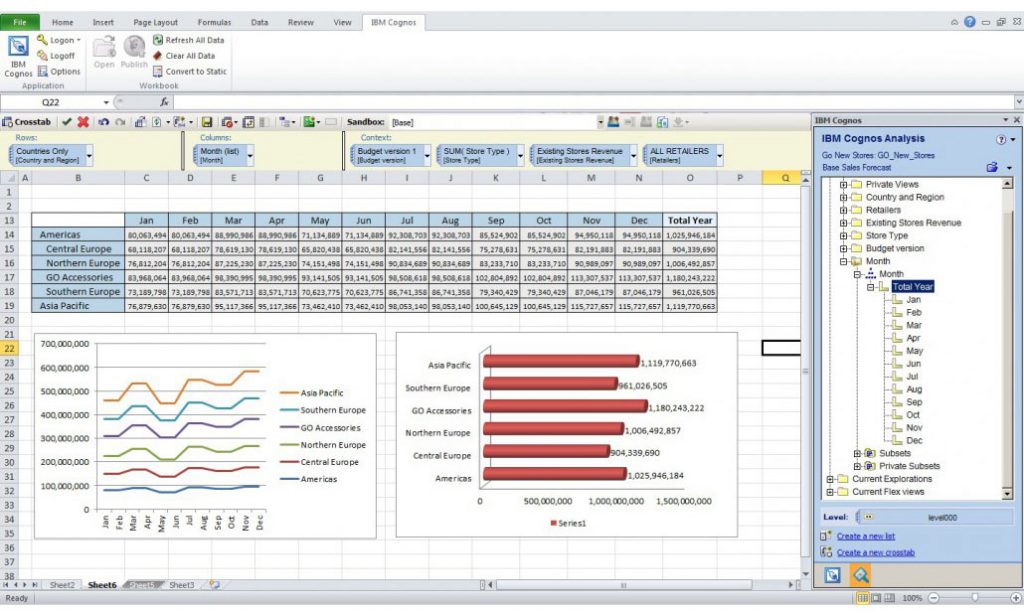Open the Existing Stores Revenue context dropdown
This screenshot has height=616, width=1024.
(633, 155)
